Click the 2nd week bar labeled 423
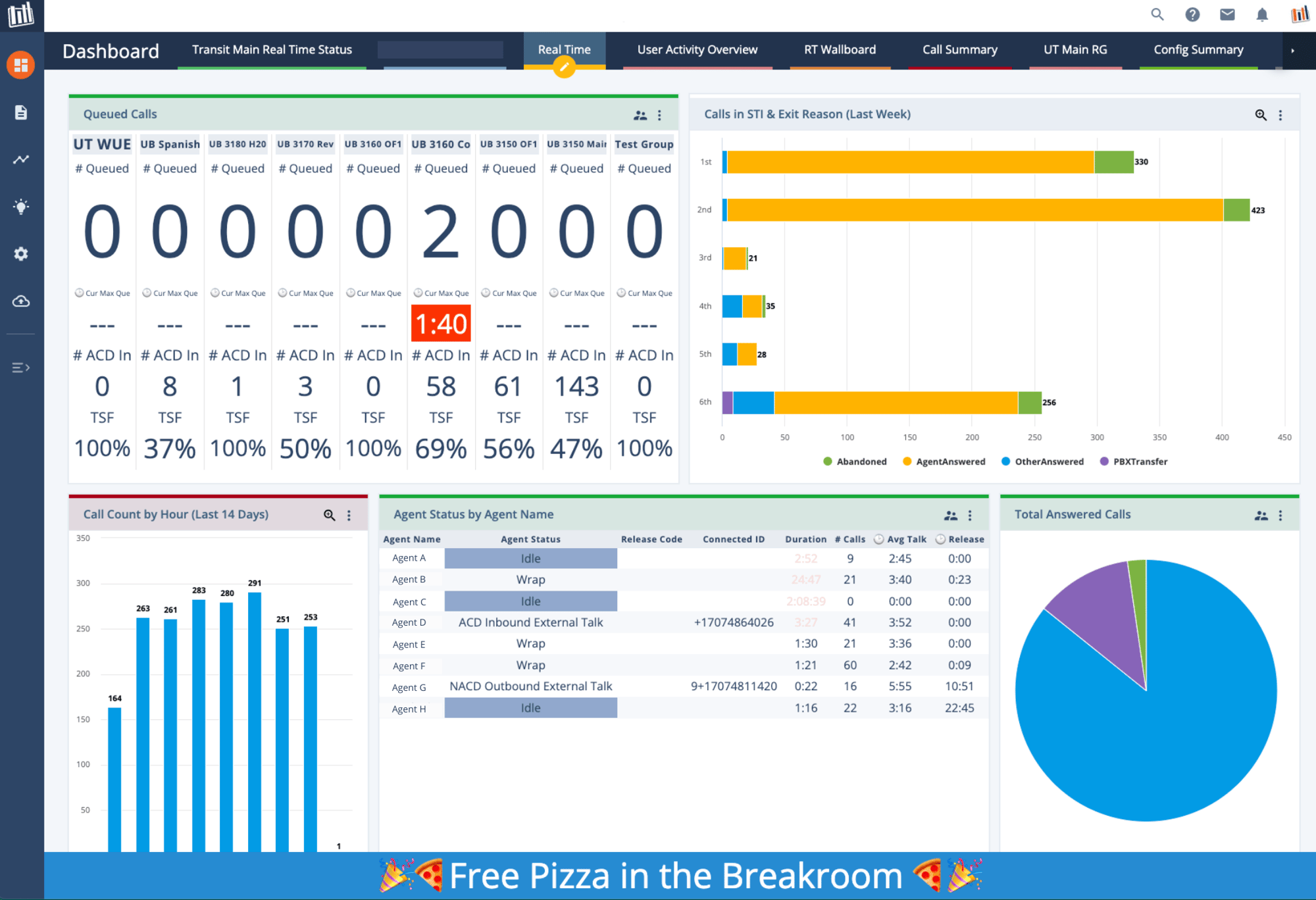1316x900 pixels. [x=986, y=210]
